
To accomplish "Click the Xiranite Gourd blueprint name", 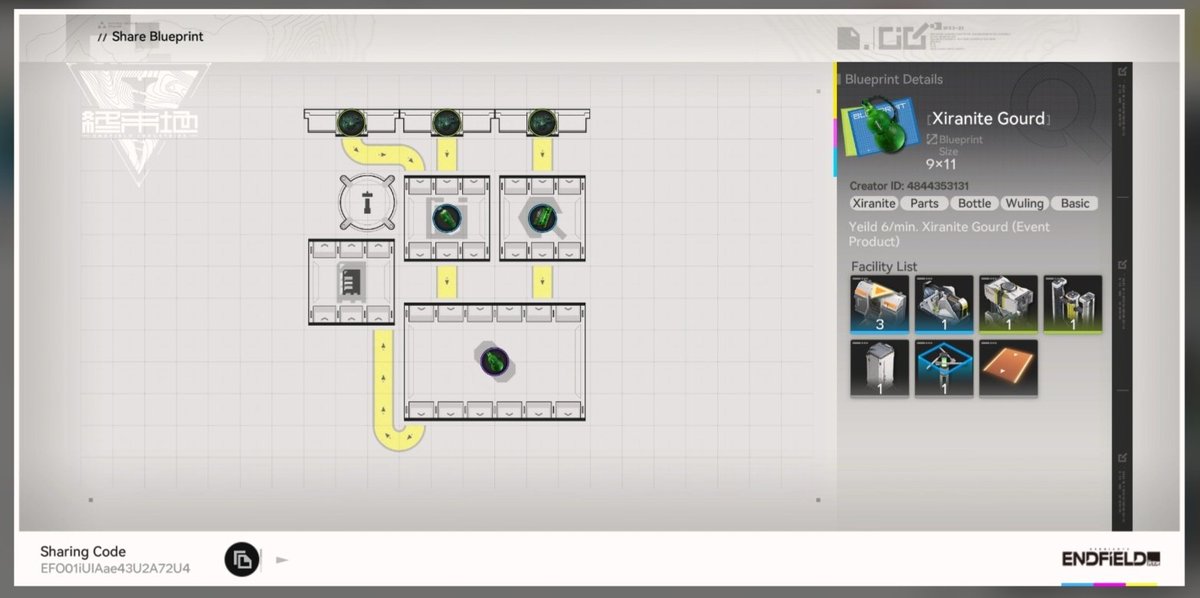I will [988, 118].
